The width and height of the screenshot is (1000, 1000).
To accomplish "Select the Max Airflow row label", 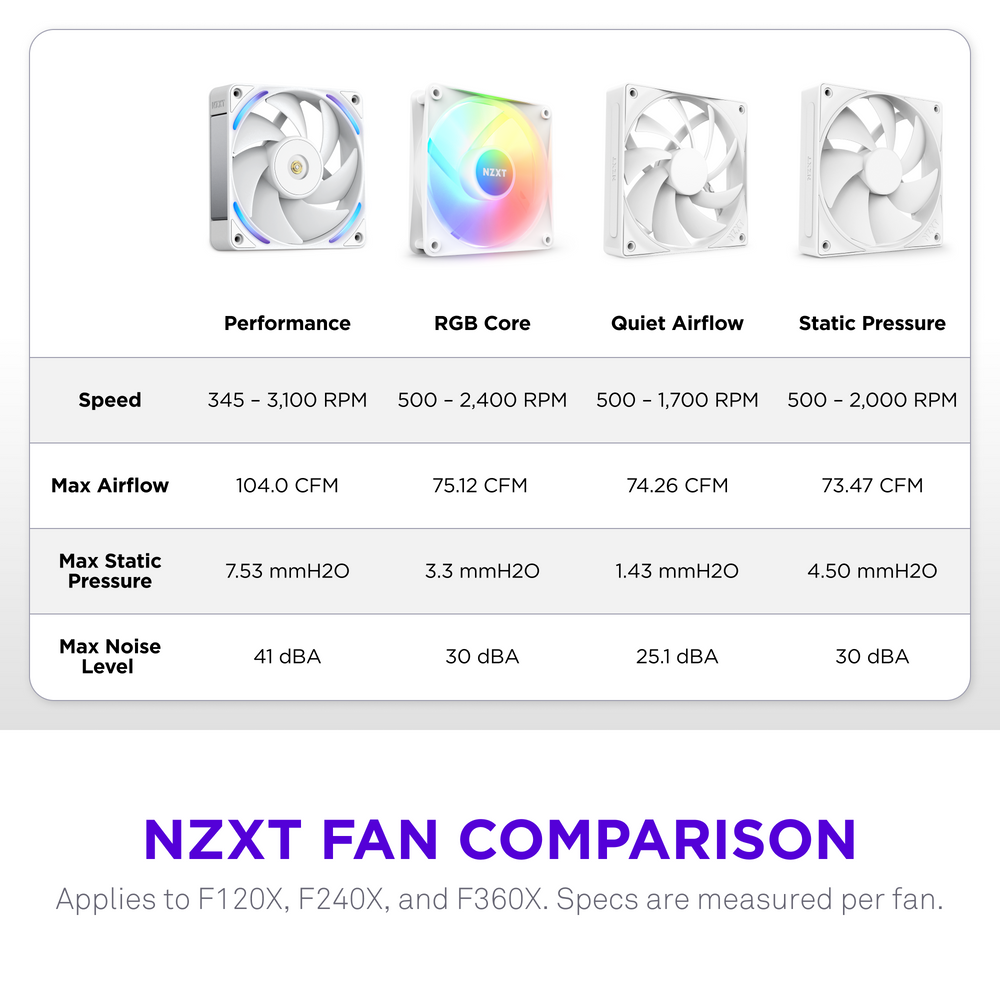I will click(x=110, y=485).
